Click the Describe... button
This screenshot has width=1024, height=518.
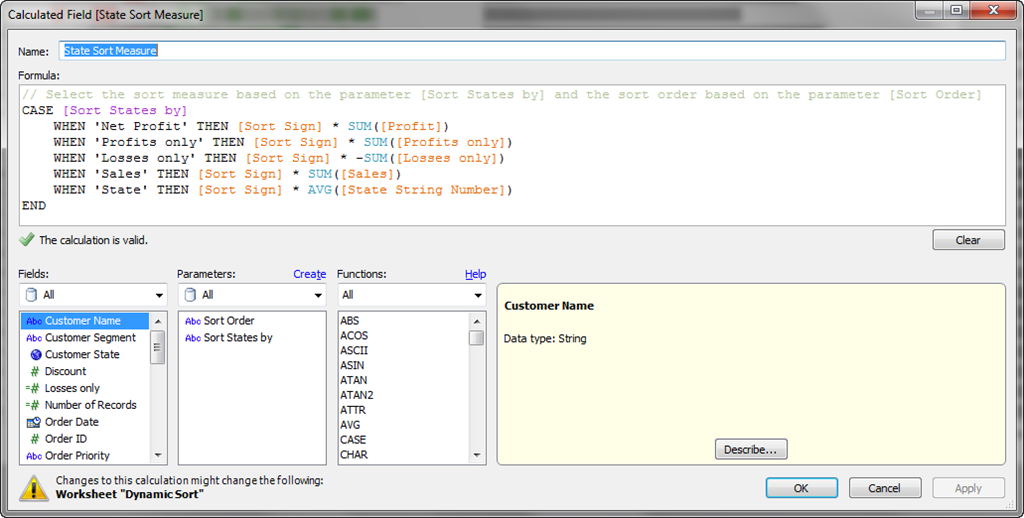[751, 449]
